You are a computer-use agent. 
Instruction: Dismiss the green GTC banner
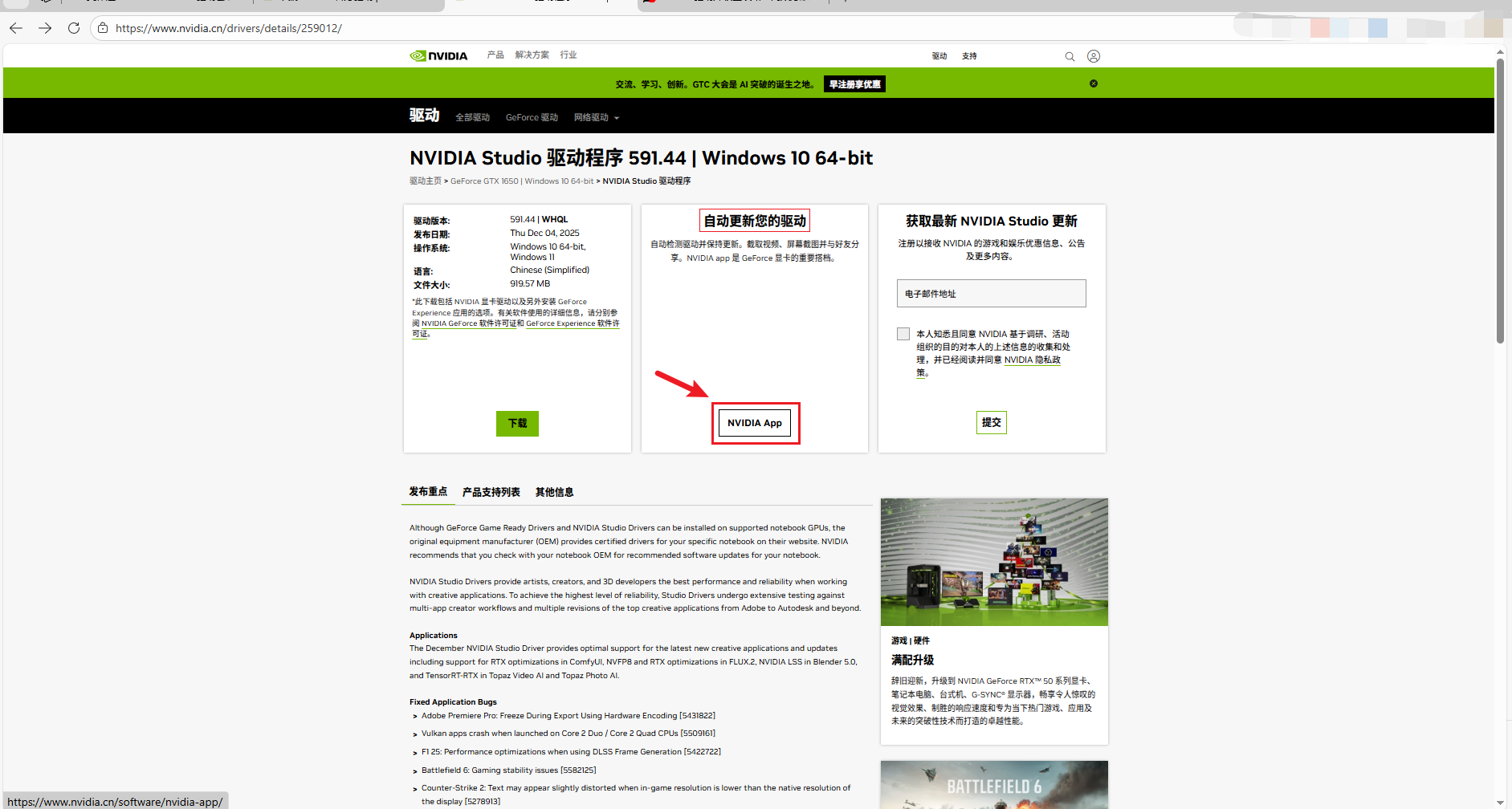(1094, 83)
